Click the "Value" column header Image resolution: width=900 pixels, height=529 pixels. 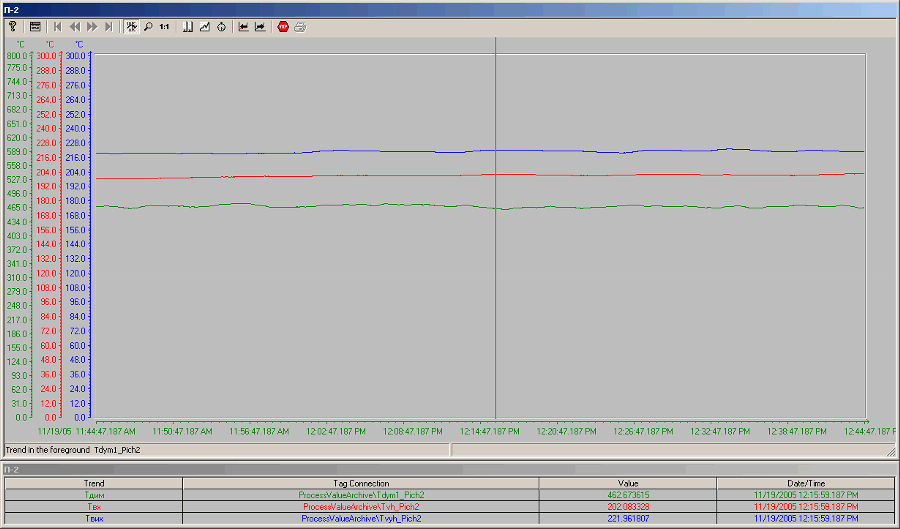[x=627, y=483]
